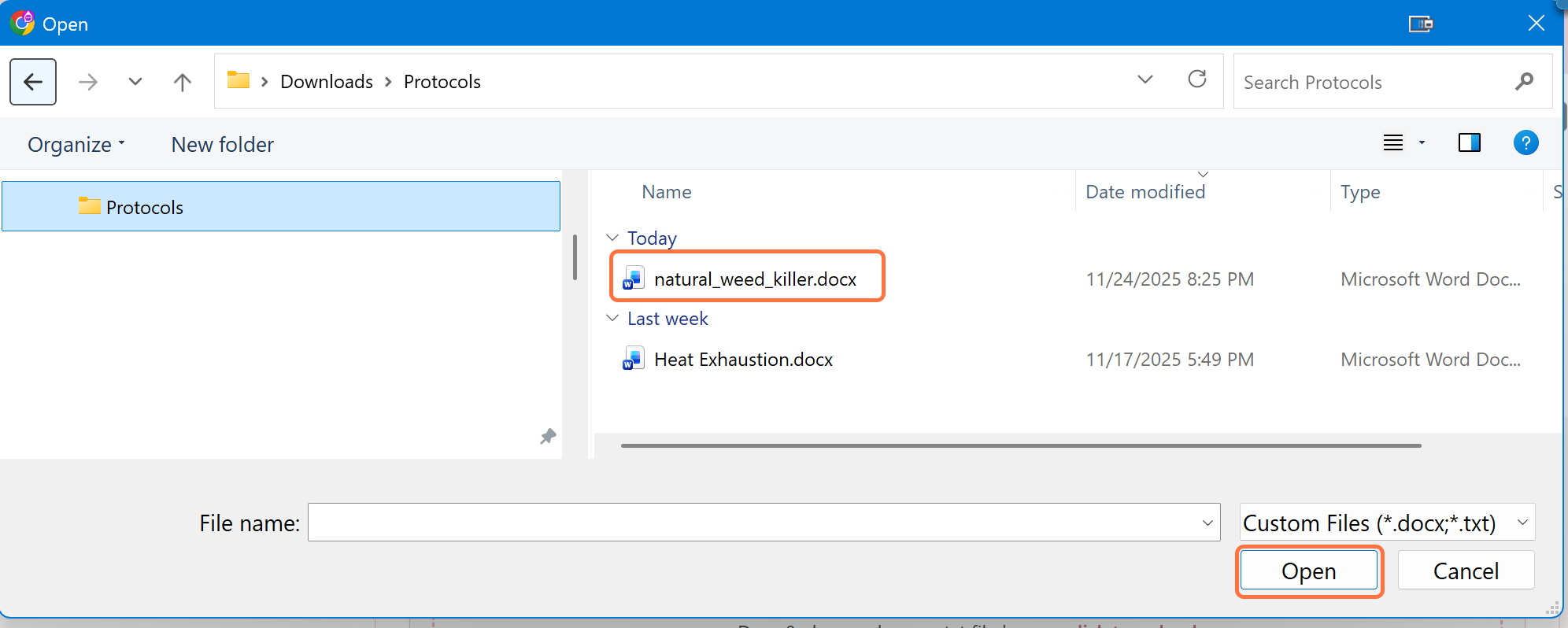Viewport: 1568px width, 628px height.
Task: Click New folder in the toolbar
Action: pyautogui.click(x=223, y=145)
